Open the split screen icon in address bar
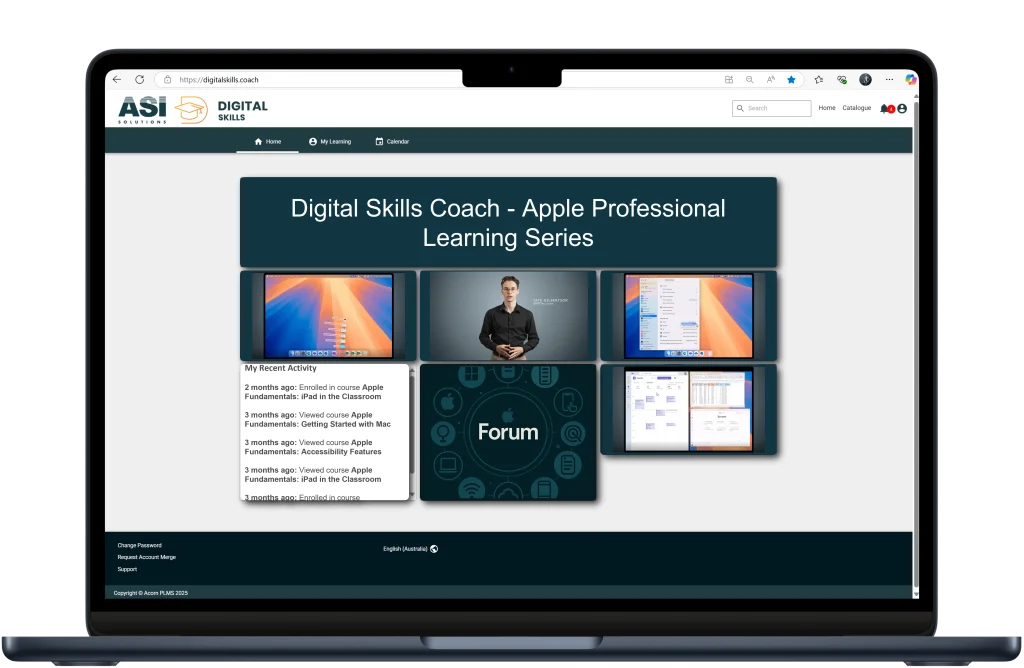Image resolution: width=1024 pixels, height=668 pixels. (x=729, y=80)
